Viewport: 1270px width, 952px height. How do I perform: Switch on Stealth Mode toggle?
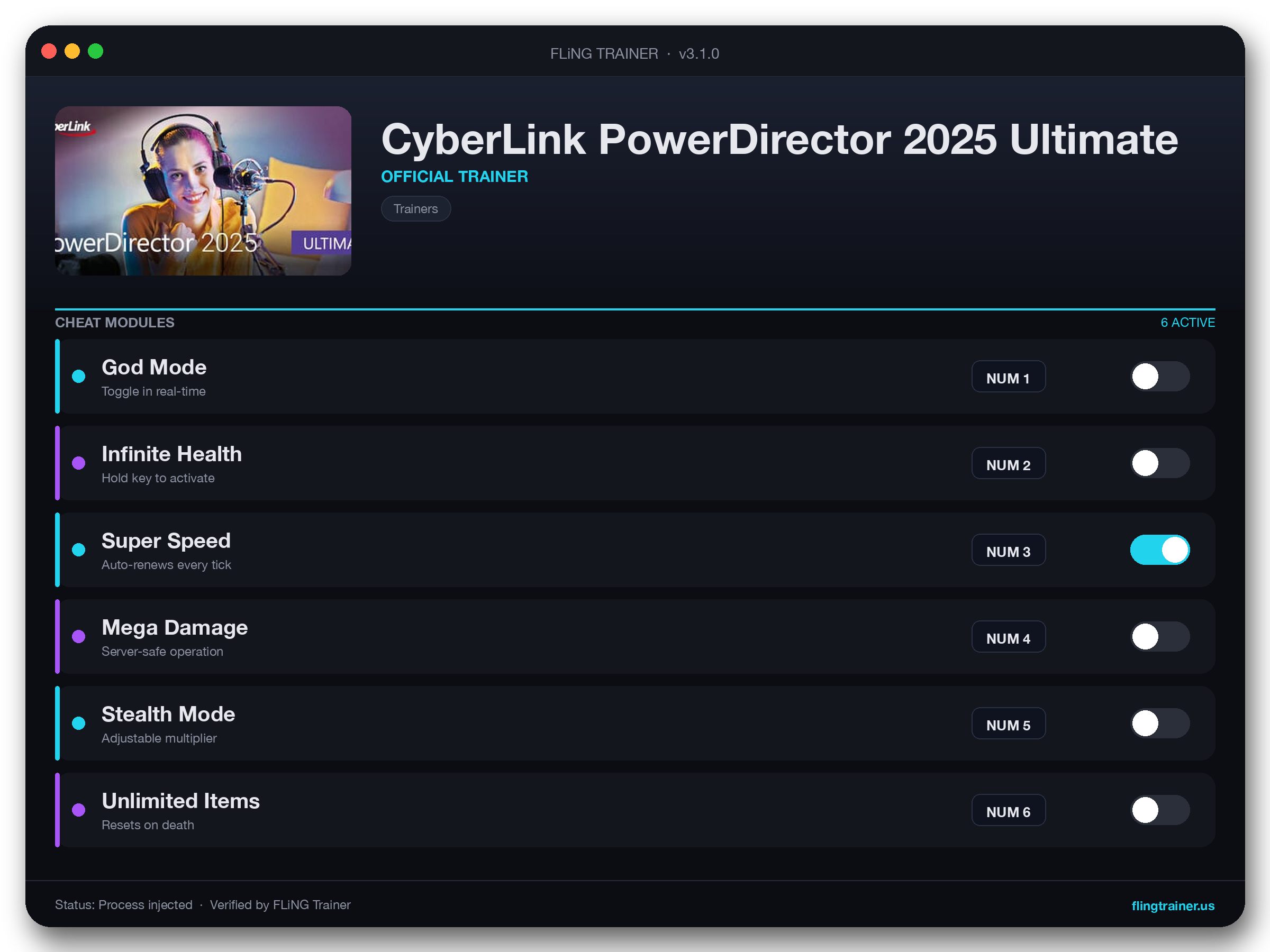(1160, 723)
